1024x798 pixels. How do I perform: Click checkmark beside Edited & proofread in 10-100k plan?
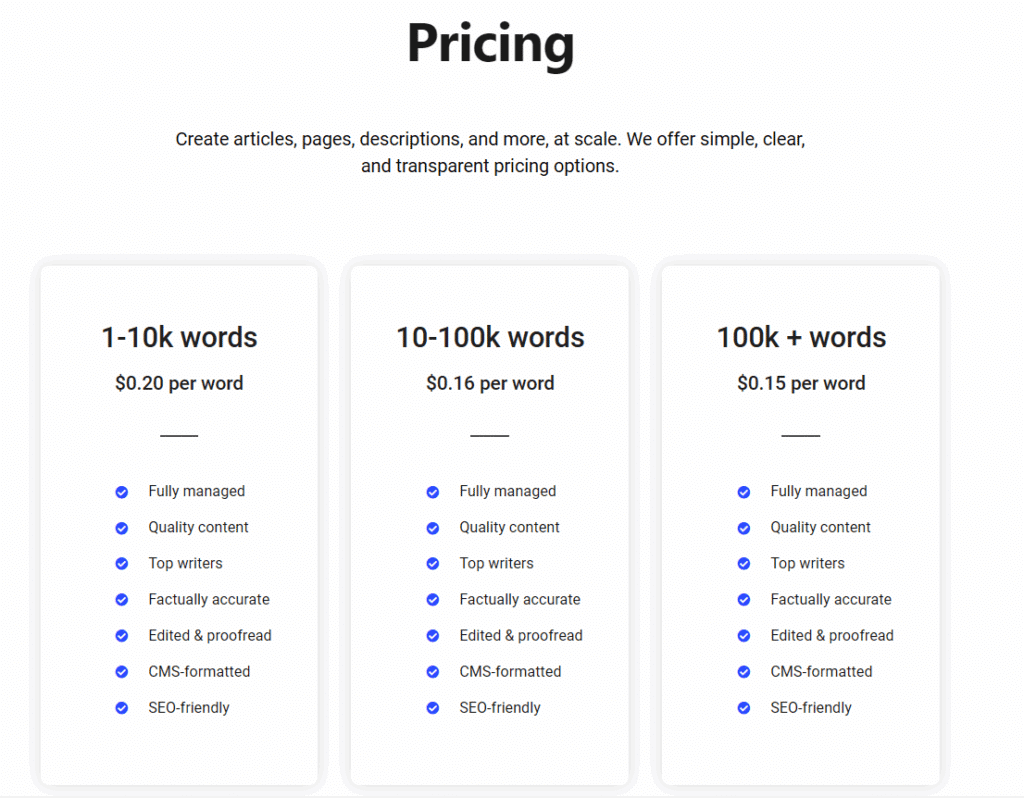(432, 636)
